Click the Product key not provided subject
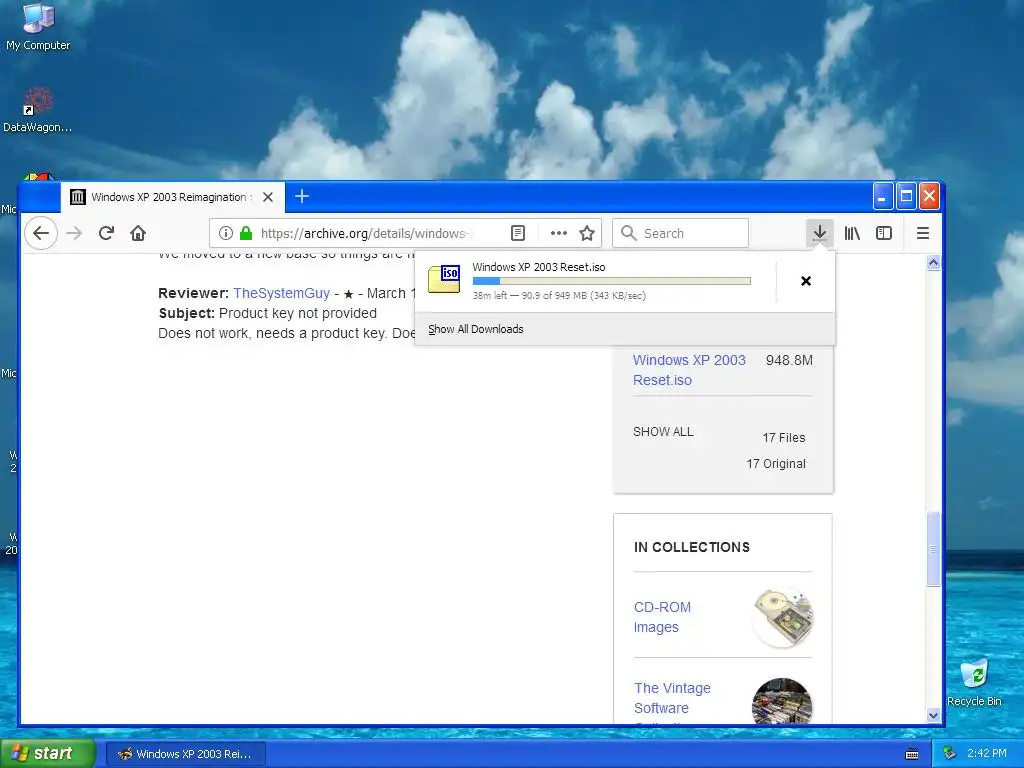1024x768 pixels. 298,313
